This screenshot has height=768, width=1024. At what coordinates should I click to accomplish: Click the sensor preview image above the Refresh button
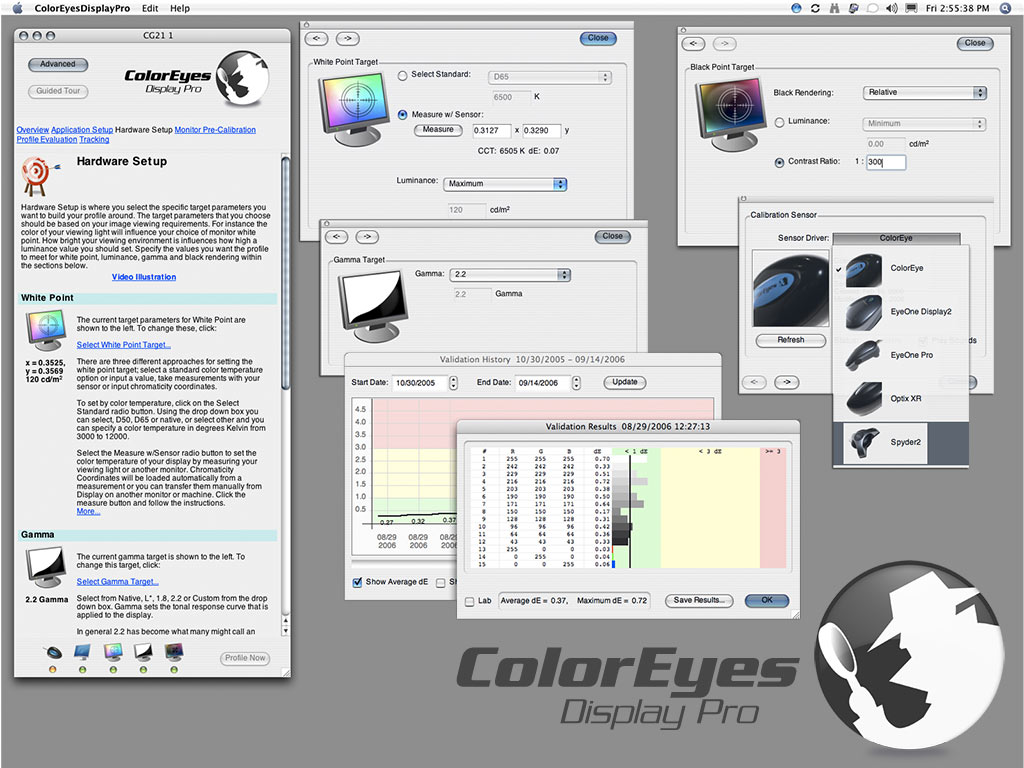(790, 288)
